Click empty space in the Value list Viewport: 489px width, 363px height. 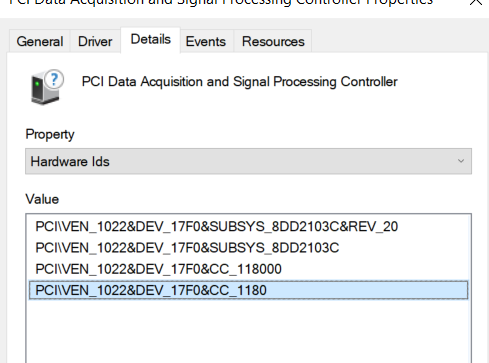click(248, 332)
